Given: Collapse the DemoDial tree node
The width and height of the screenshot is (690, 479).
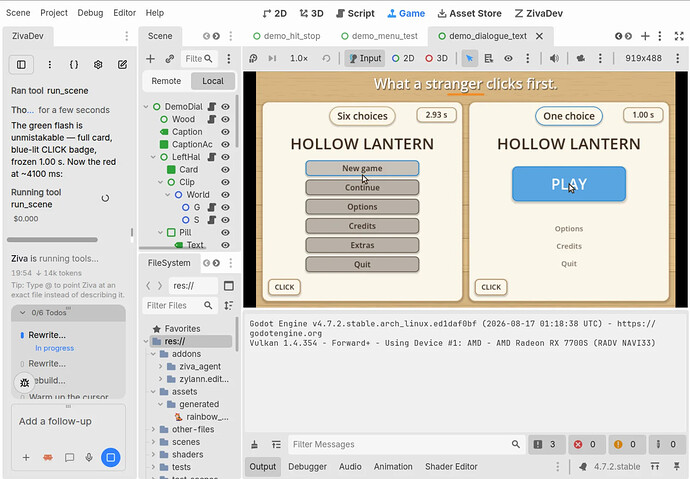Looking at the screenshot, I should [x=146, y=106].
